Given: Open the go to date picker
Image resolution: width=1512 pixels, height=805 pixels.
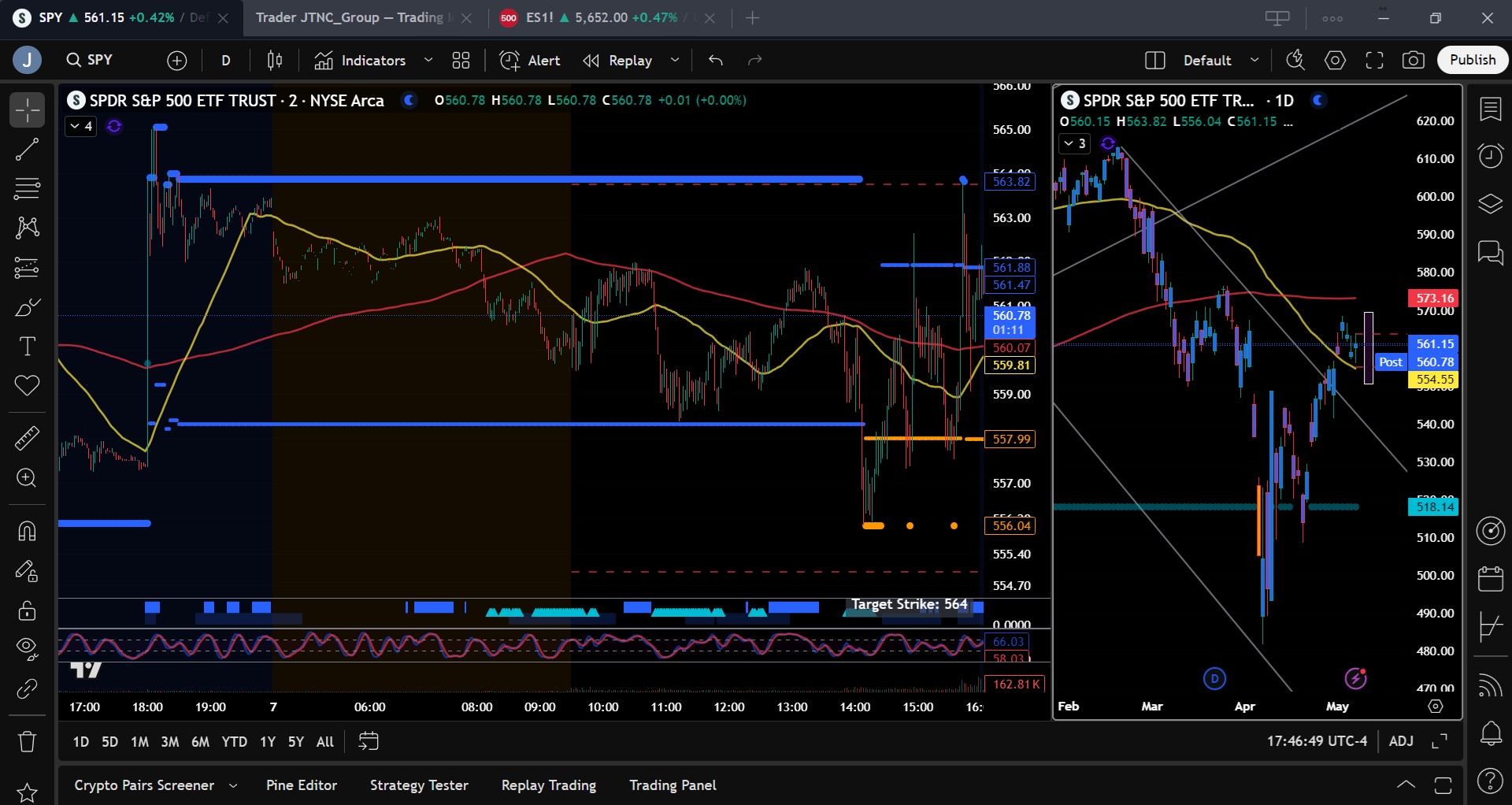Looking at the screenshot, I should coord(368,741).
